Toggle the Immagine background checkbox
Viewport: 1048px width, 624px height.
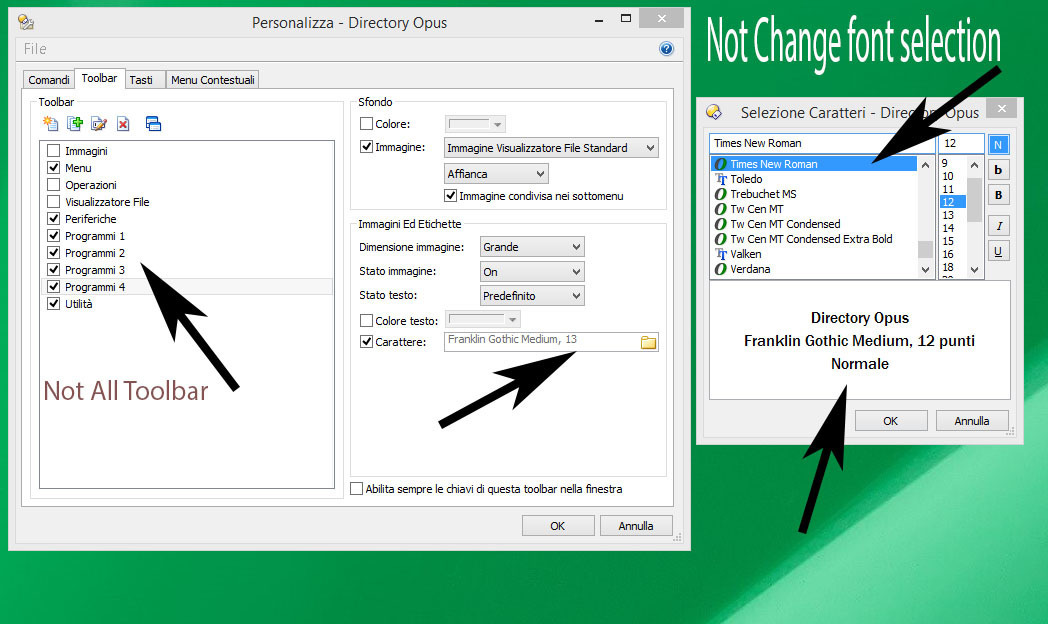366,146
